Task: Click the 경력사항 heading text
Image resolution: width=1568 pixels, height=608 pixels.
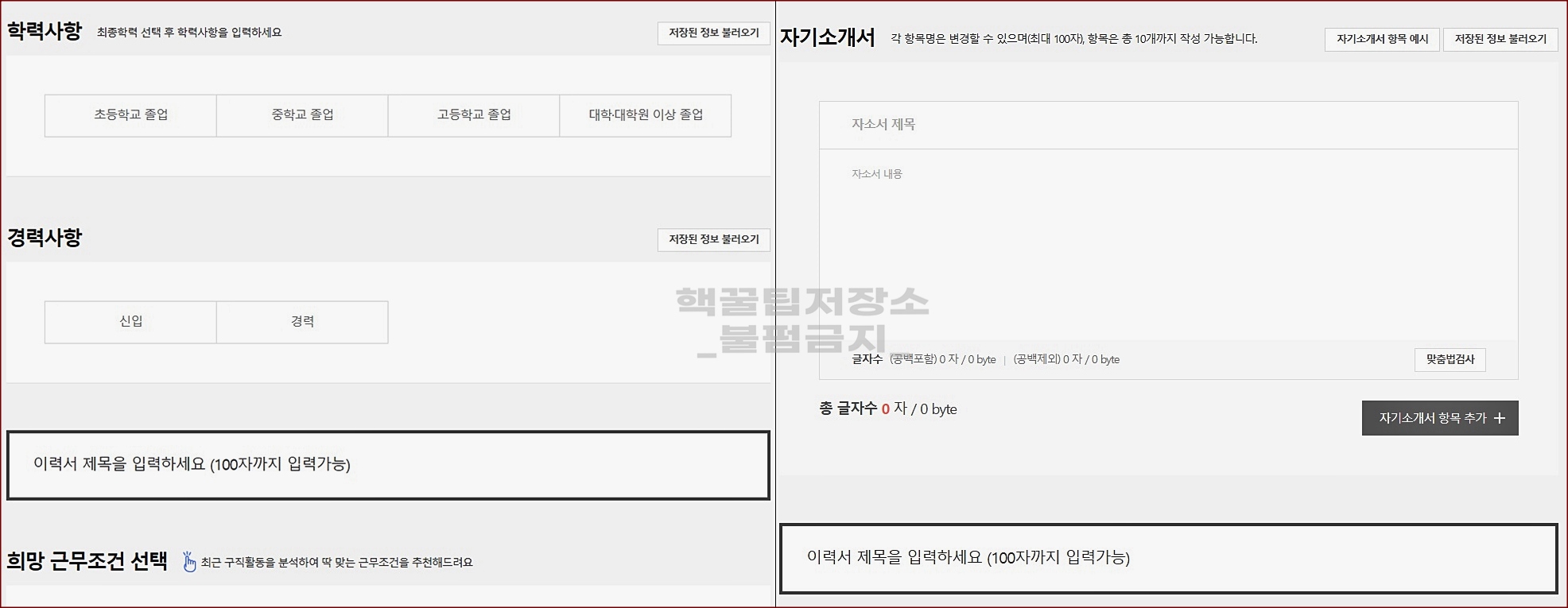Action: (45, 238)
